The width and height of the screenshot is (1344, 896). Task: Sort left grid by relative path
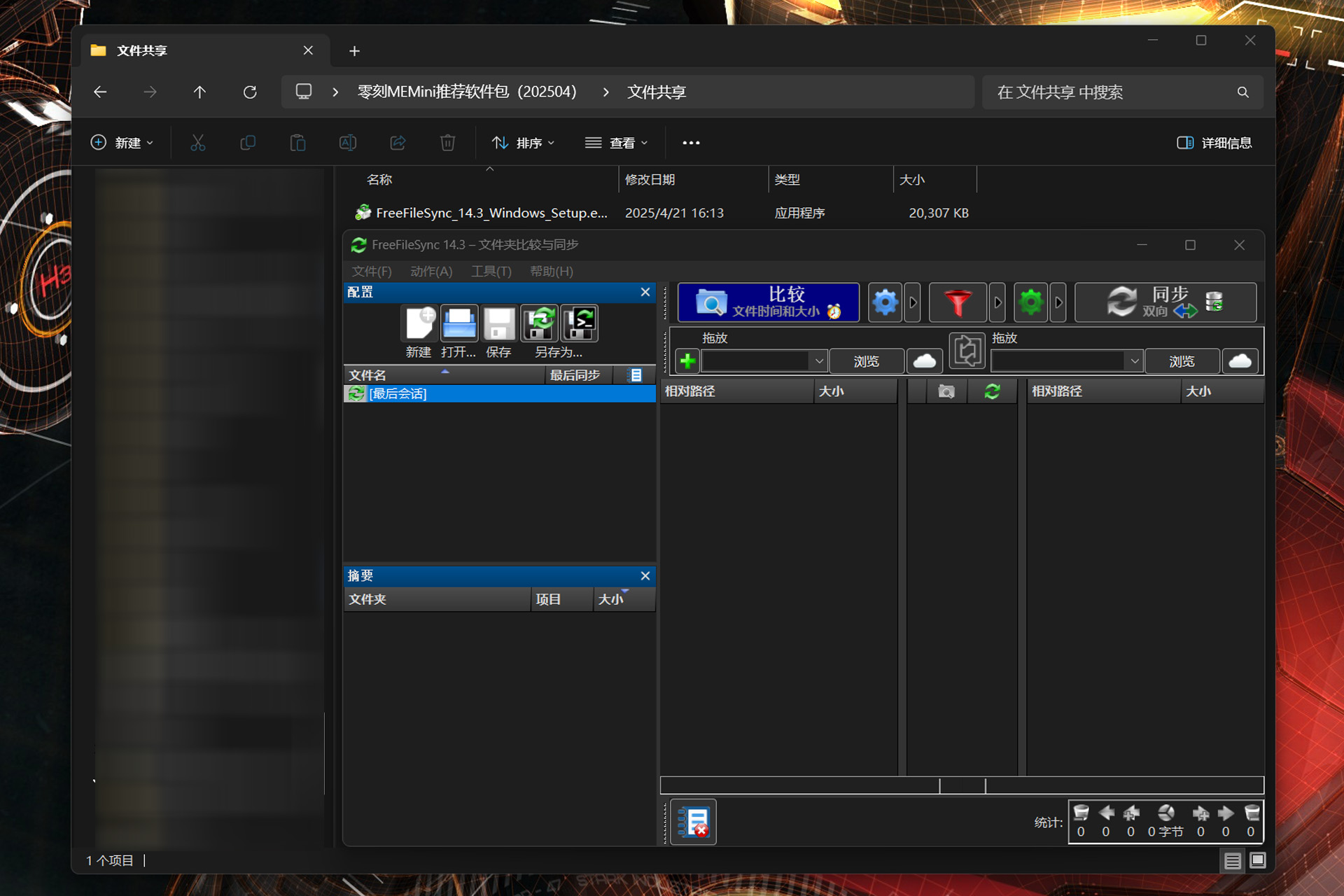tap(737, 391)
